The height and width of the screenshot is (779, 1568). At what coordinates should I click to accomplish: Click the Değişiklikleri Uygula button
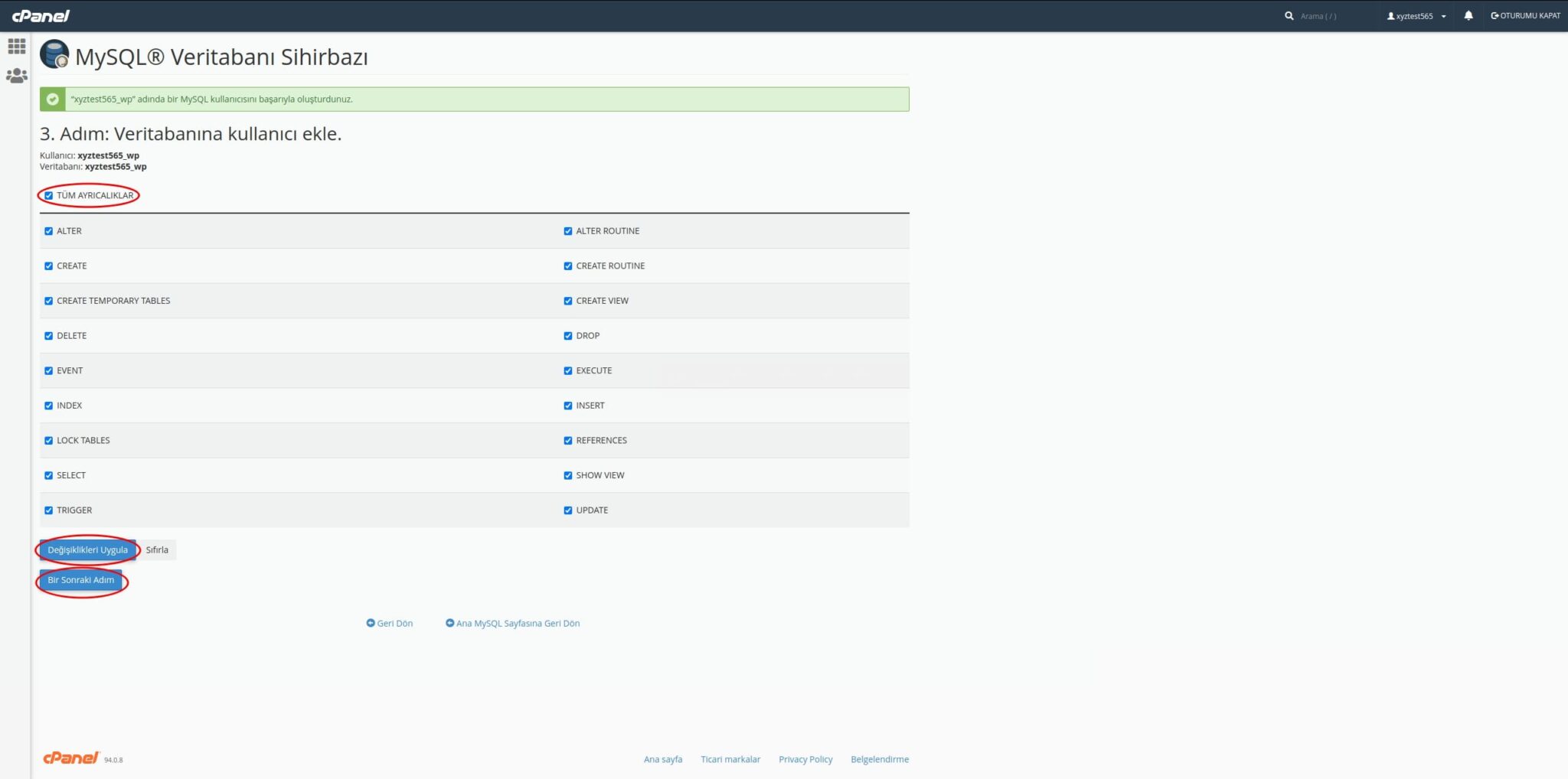tap(88, 549)
